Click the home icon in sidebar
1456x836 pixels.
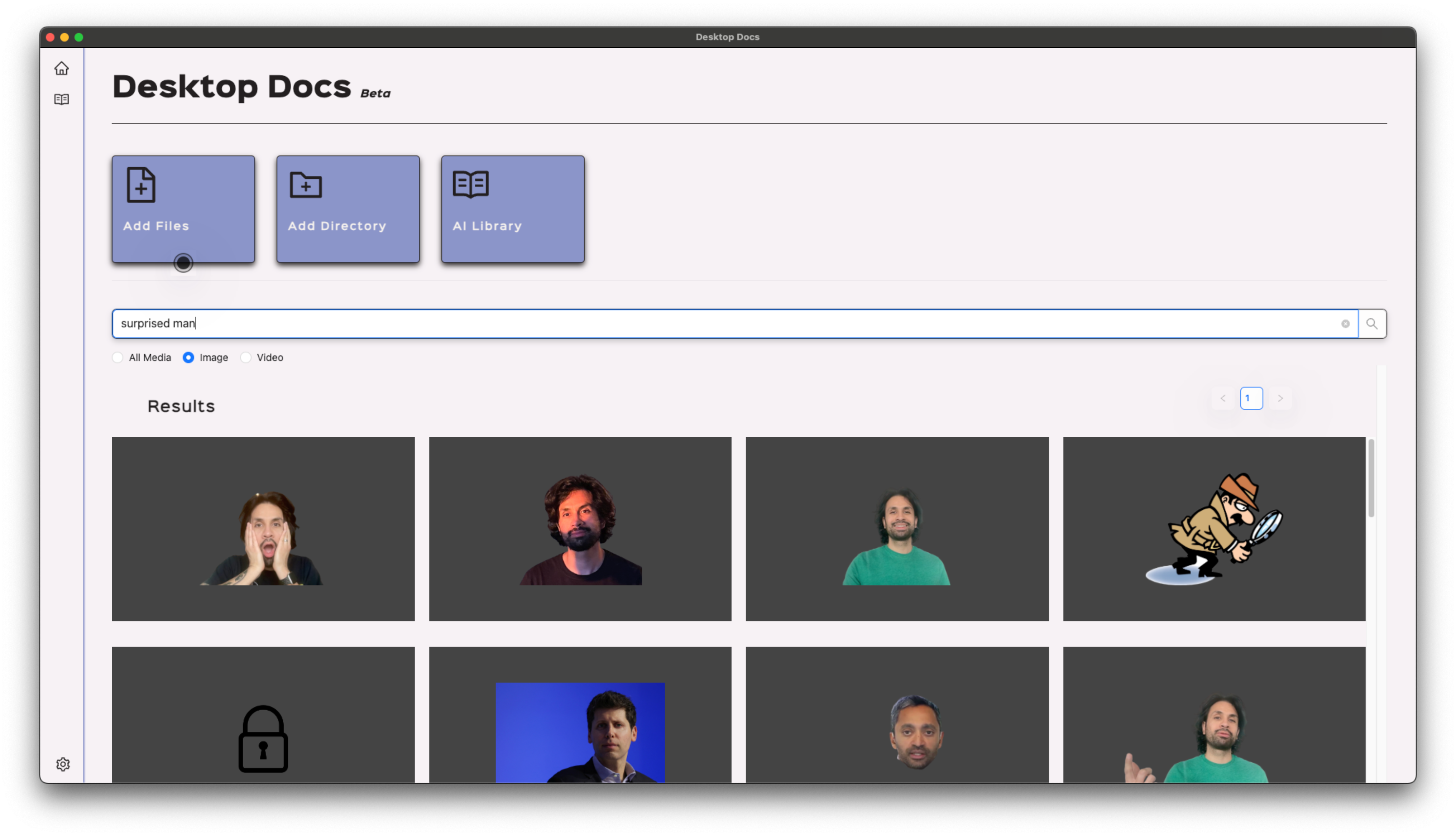click(x=61, y=68)
